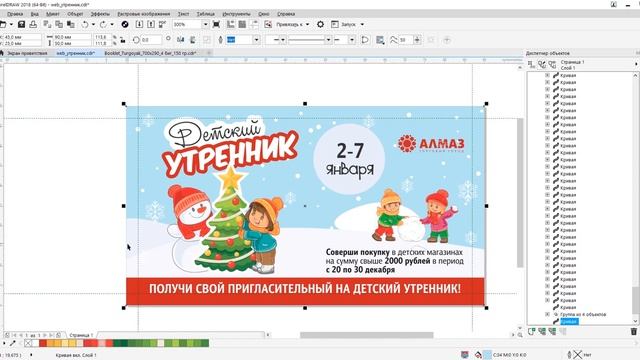Screen dimensions: 640x360
Task: Click the layer manager view icon
Action: click(552, 64)
